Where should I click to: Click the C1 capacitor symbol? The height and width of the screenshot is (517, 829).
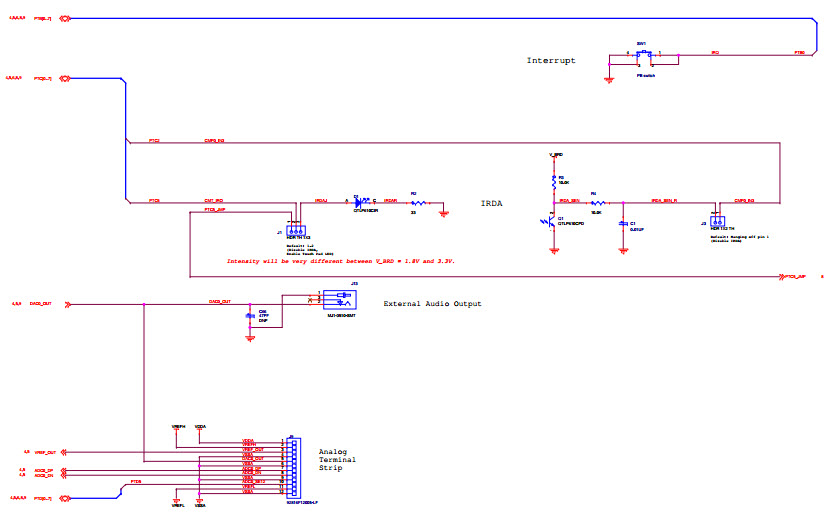coord(622,225)
